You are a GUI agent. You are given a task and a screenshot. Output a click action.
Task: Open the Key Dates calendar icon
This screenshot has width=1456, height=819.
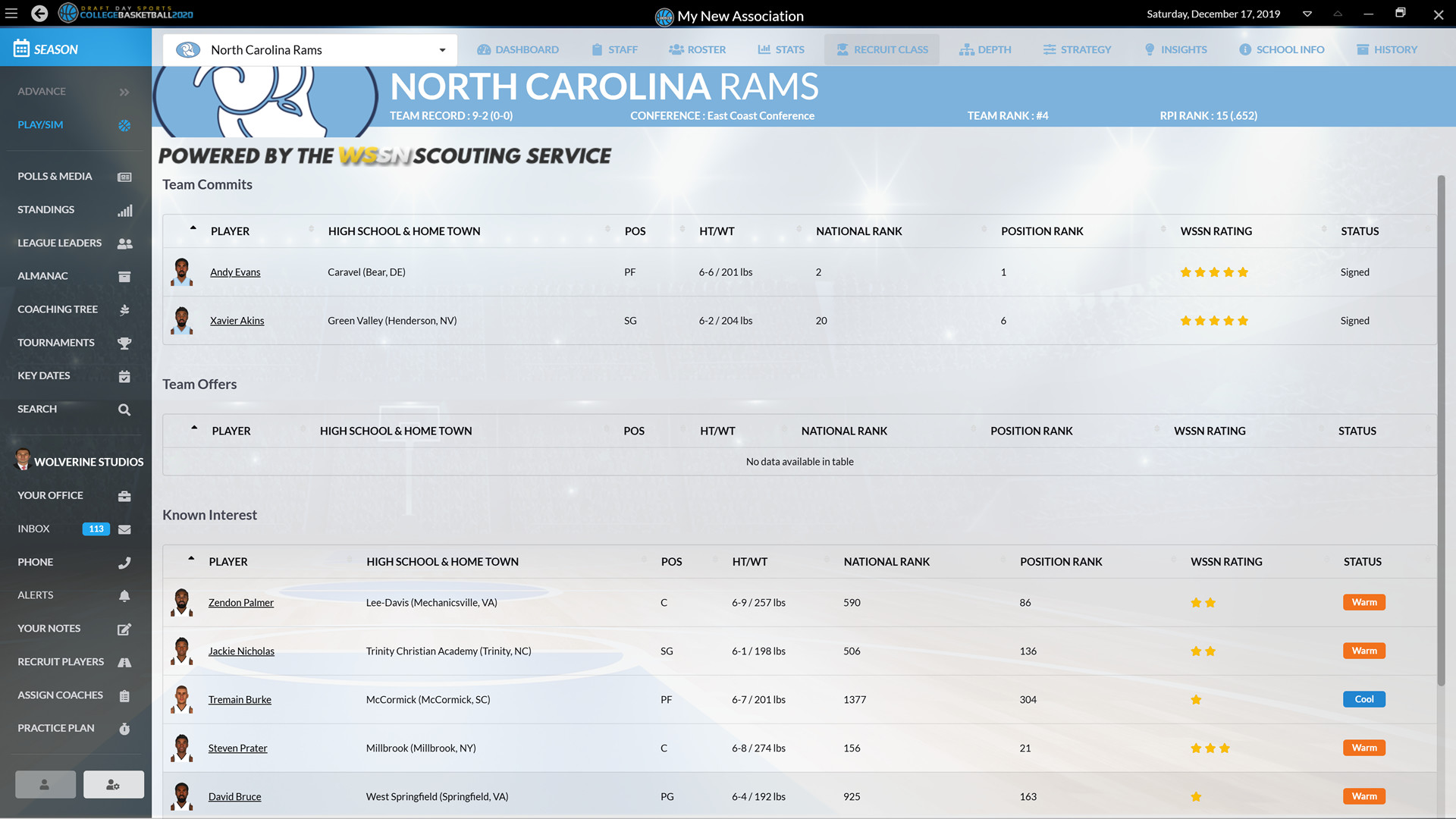[x=124, y=376]
